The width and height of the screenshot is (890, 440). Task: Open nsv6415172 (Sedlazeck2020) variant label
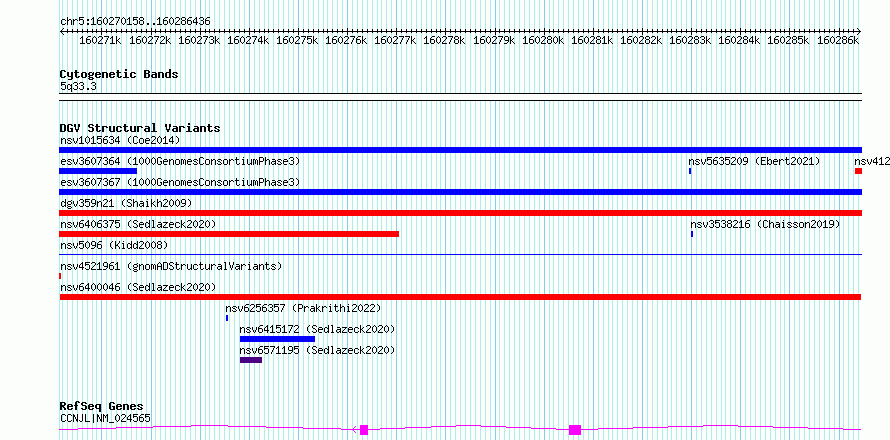317,330
